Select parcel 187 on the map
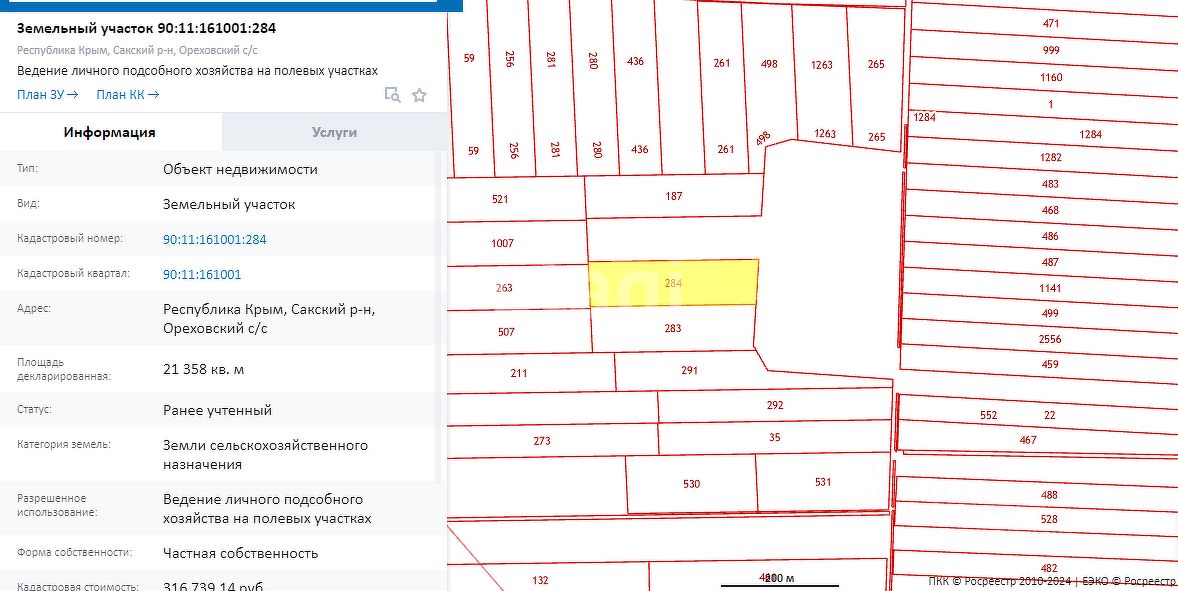 click(674, 197)
